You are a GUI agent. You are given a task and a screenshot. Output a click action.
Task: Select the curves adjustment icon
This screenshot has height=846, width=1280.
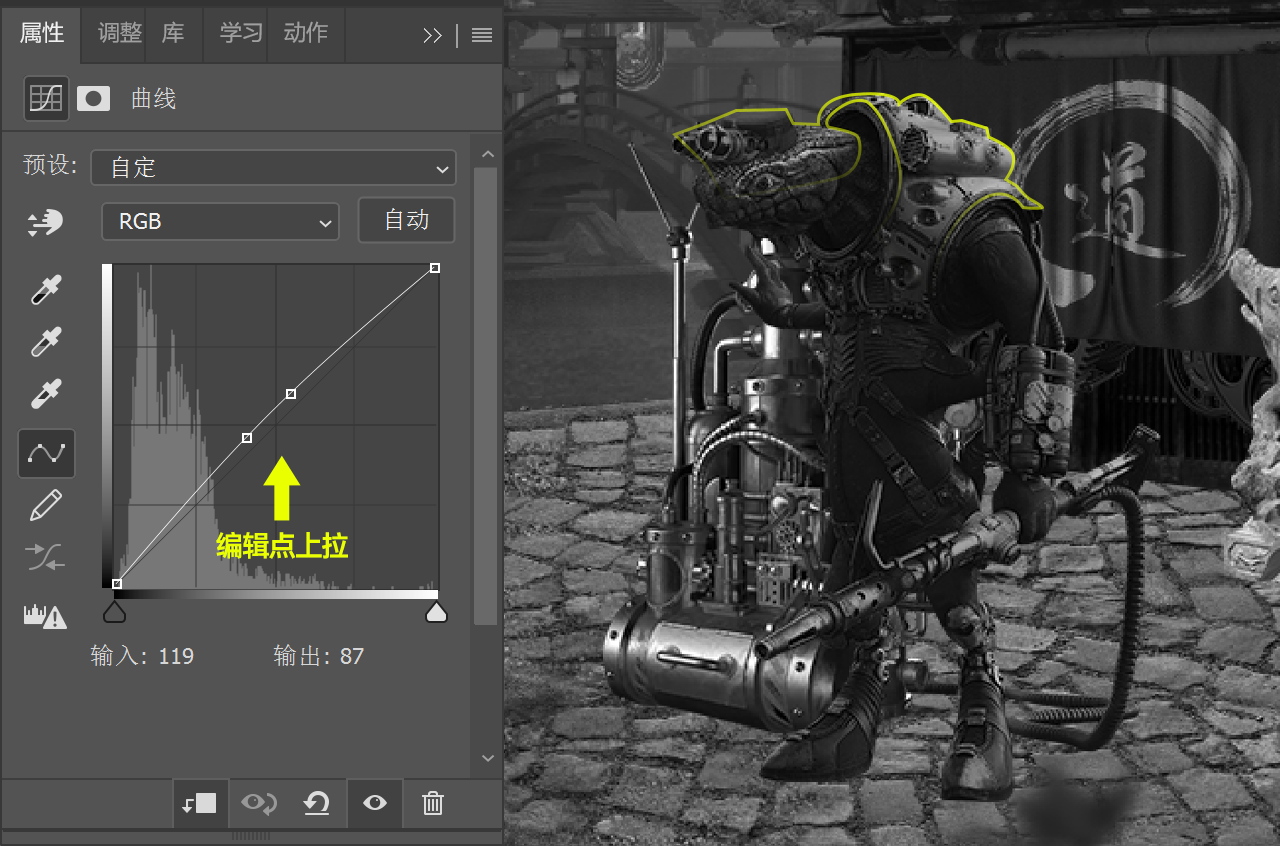[46, 98]
